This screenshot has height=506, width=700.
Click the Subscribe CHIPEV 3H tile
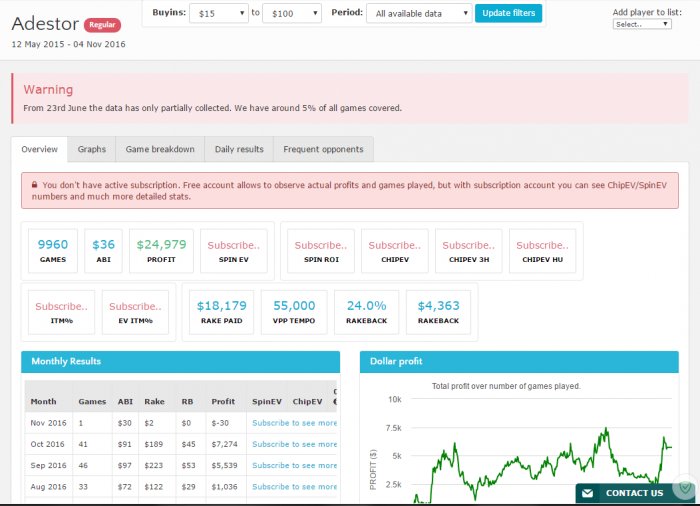(x=469, y=251)
